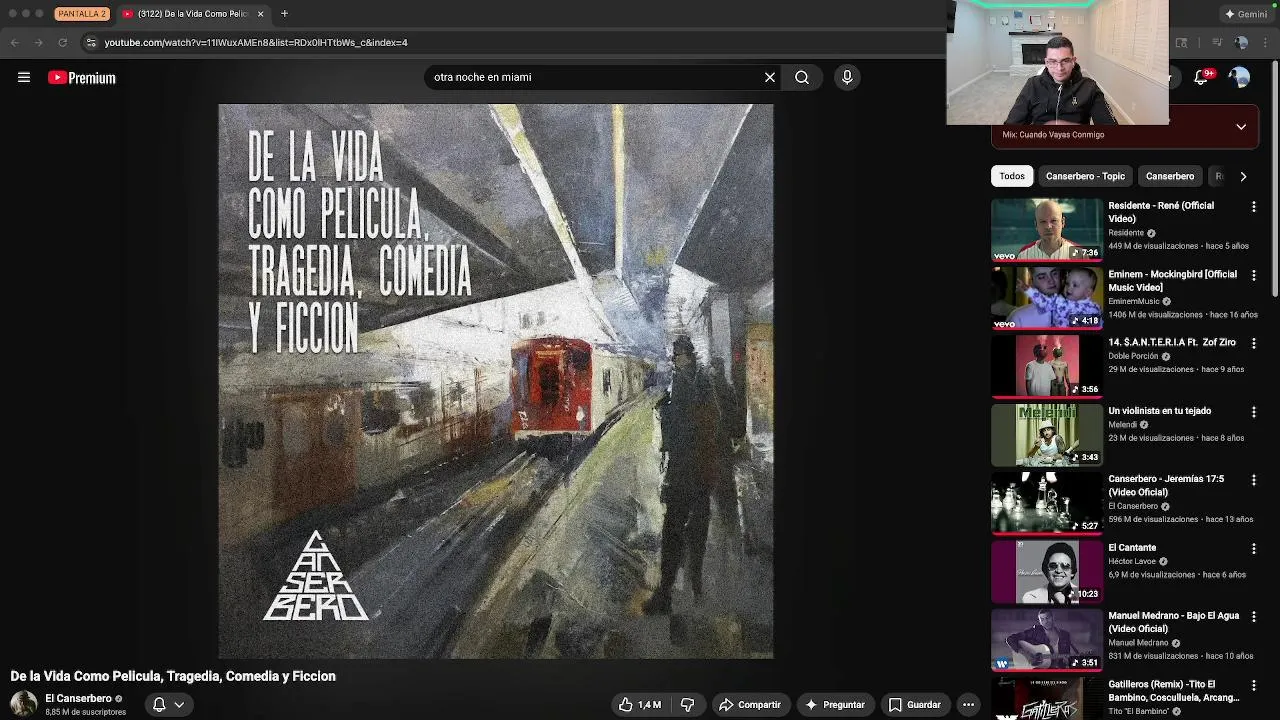Image resolution: width=1280 pixels, height=720 pixels.
Task: Focus the address bar URL
Action: (x=256, y=42)
